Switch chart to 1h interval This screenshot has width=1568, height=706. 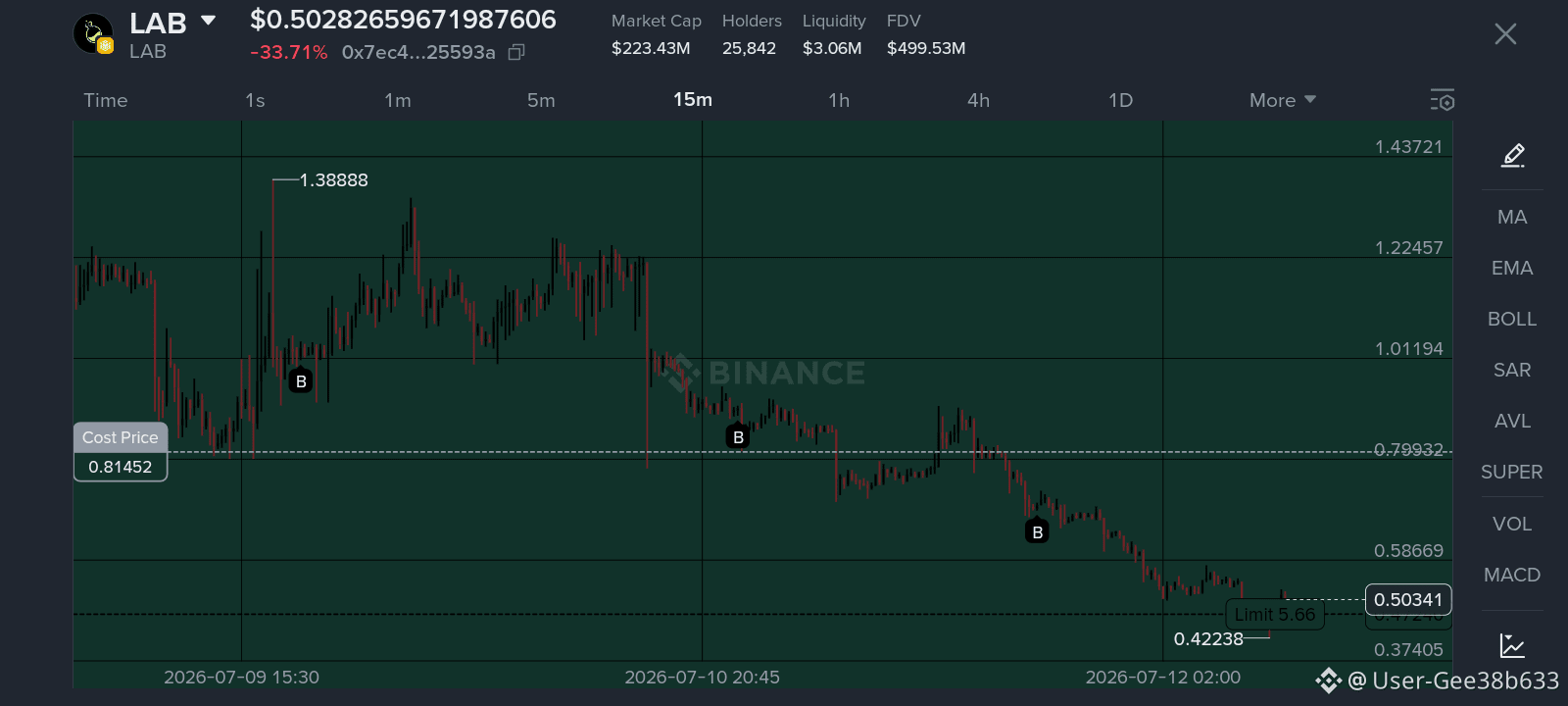pos(839,100)
